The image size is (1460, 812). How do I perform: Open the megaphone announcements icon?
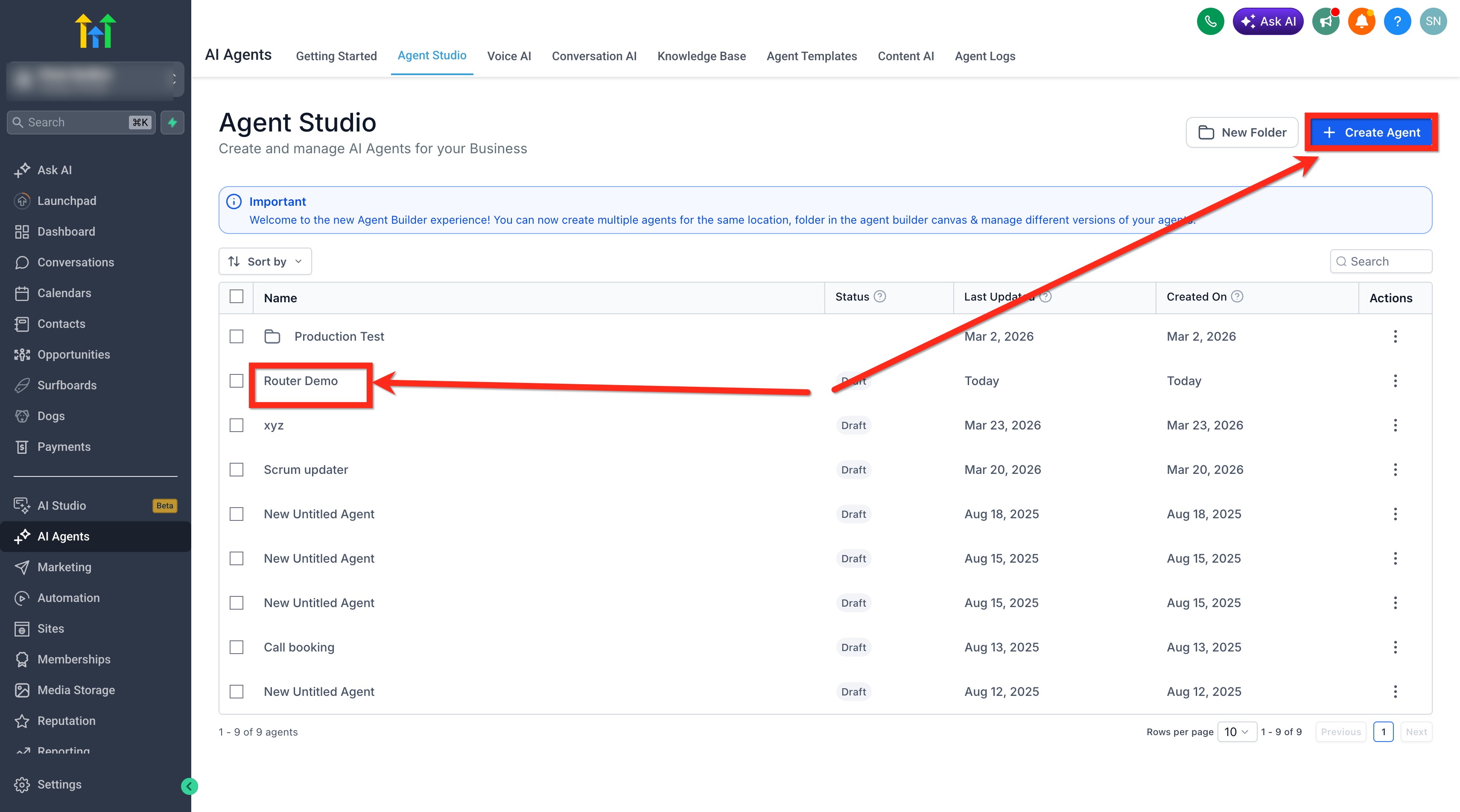coord(1325,21)
